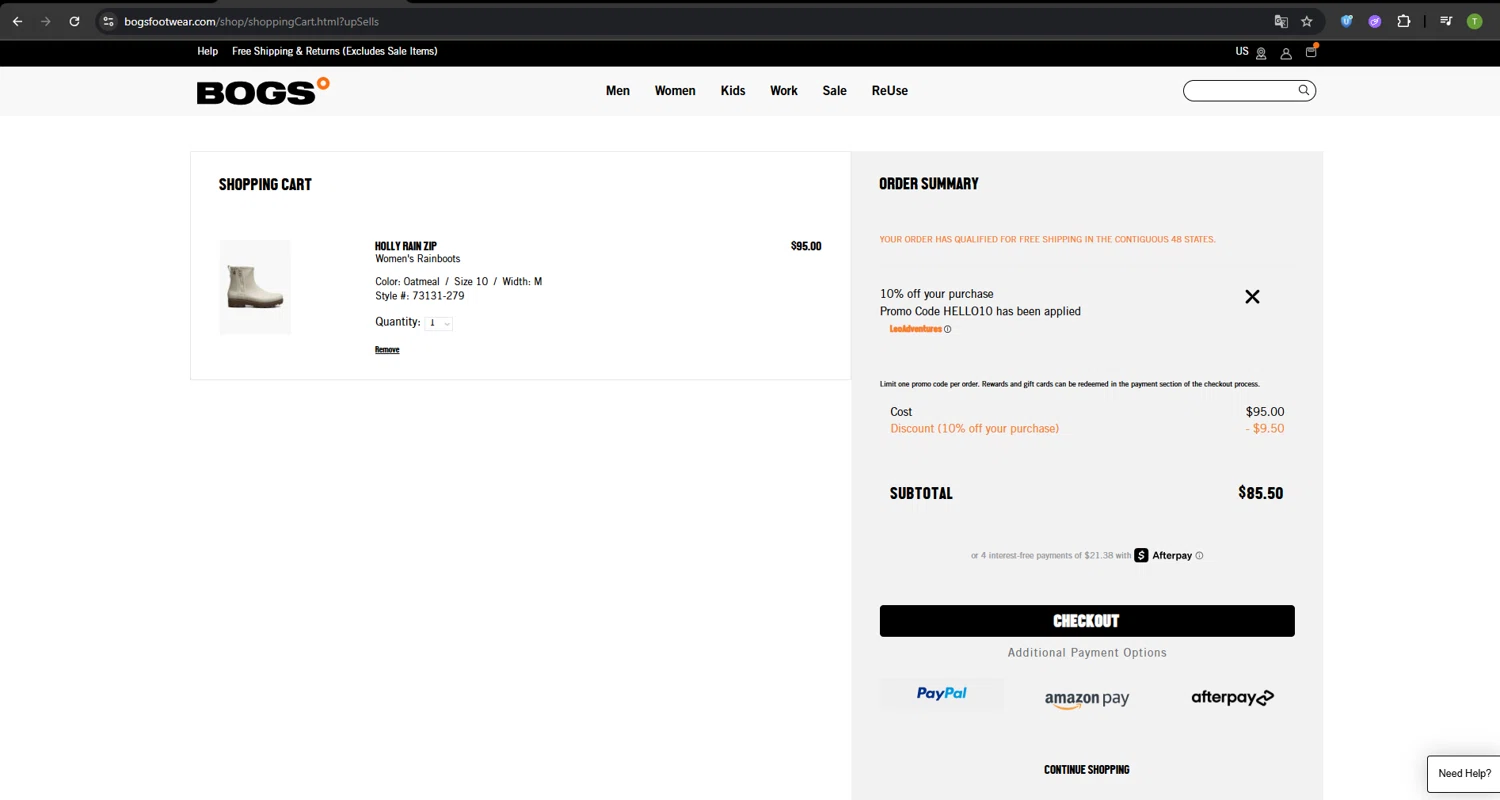Open the shopping bag cart icon
Image resolution: width=1500 pixels, height=800 pixels.
click(x=1311, y=51)
